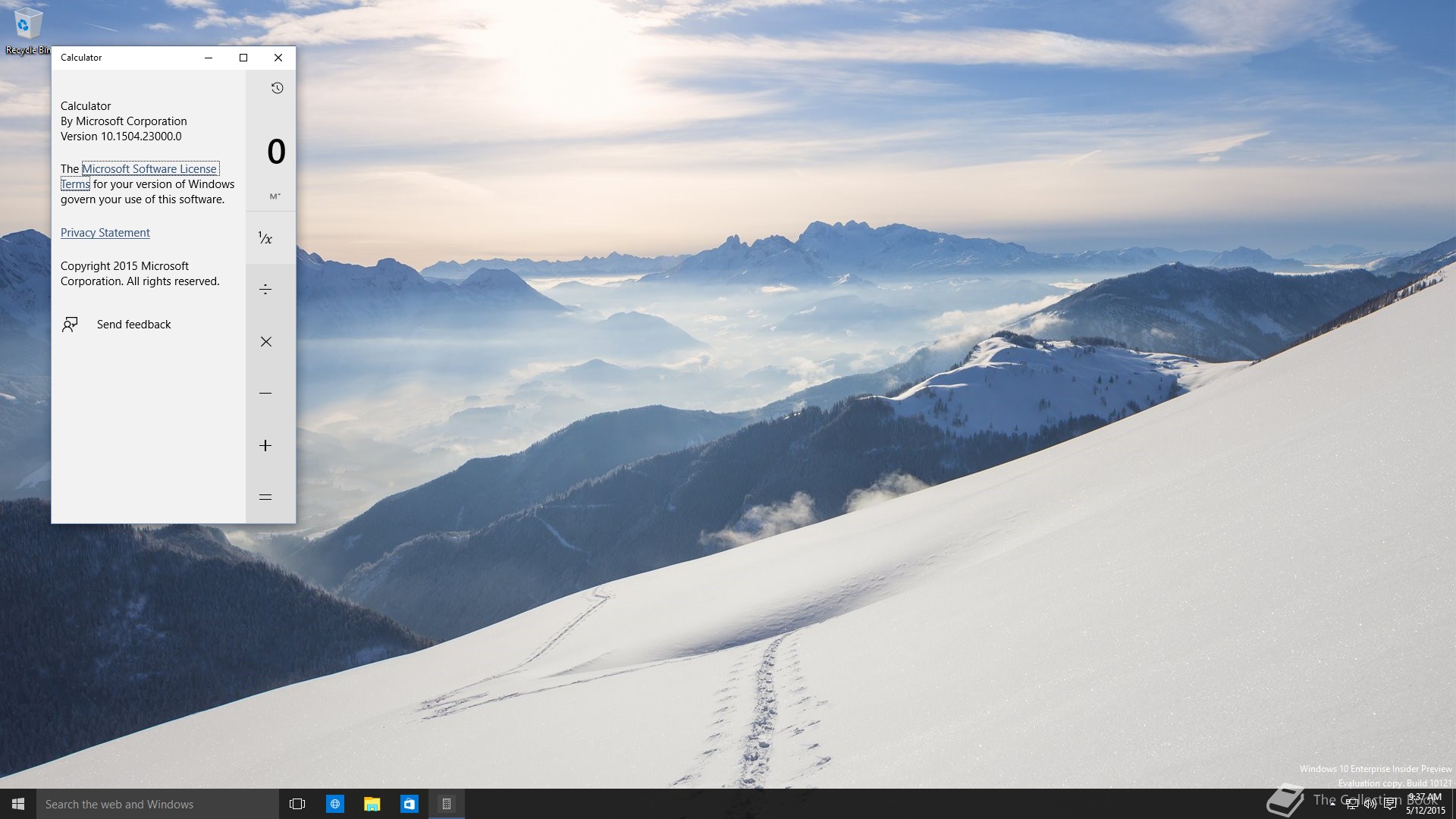Open the Windows Start menu

click(18, 804)
